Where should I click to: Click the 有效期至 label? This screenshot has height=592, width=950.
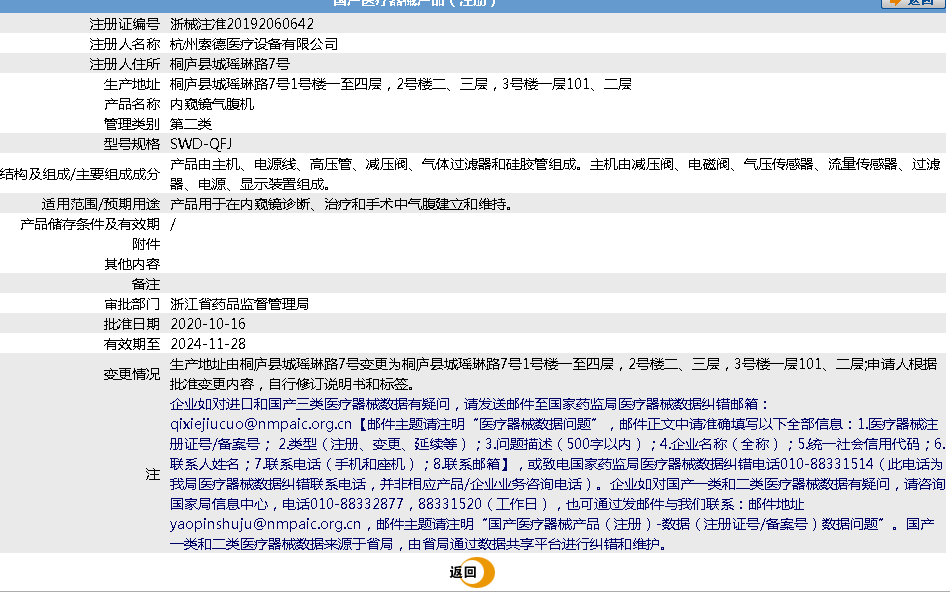pyautogui.click(x=131, y=344)
